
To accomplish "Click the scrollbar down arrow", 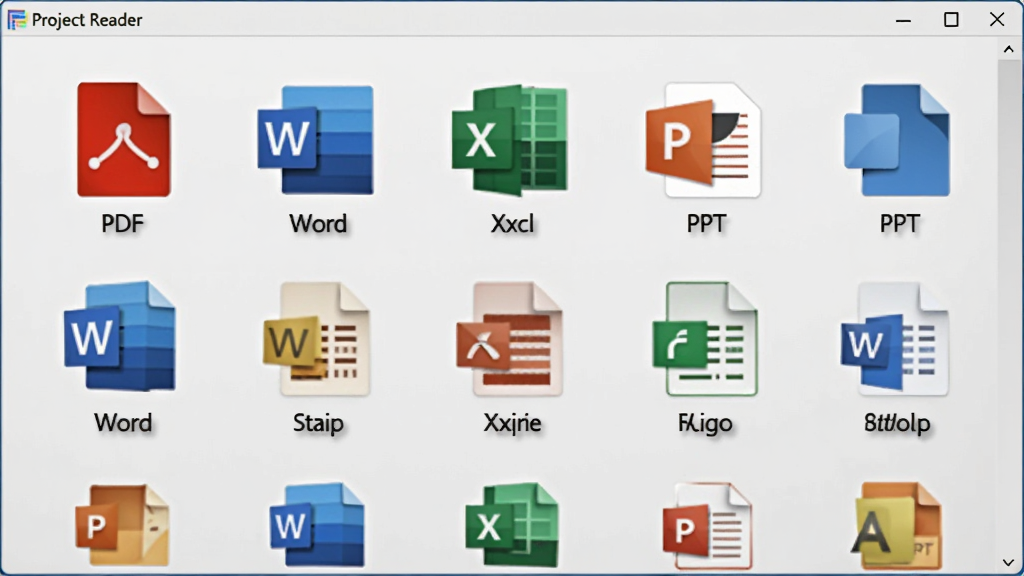I will coord(1008,562).
